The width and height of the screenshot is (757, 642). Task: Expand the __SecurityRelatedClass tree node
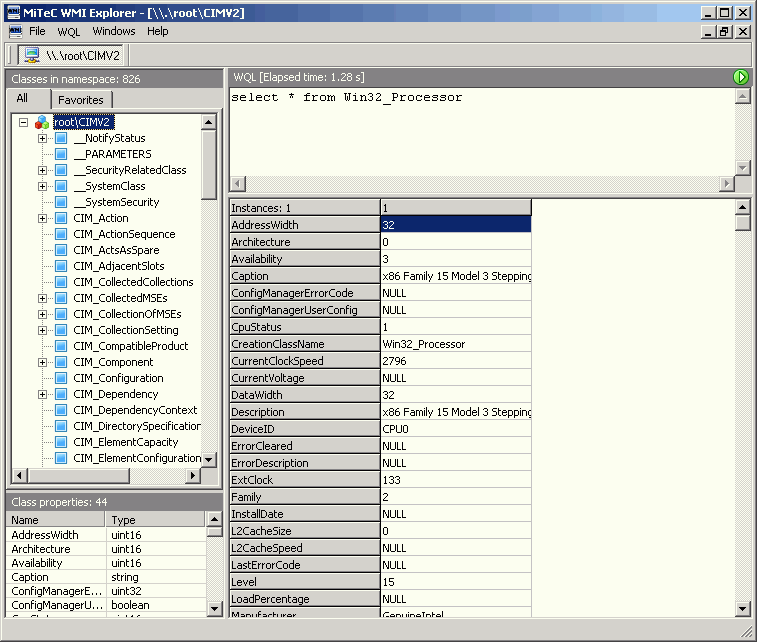click(x=42, y=170)
